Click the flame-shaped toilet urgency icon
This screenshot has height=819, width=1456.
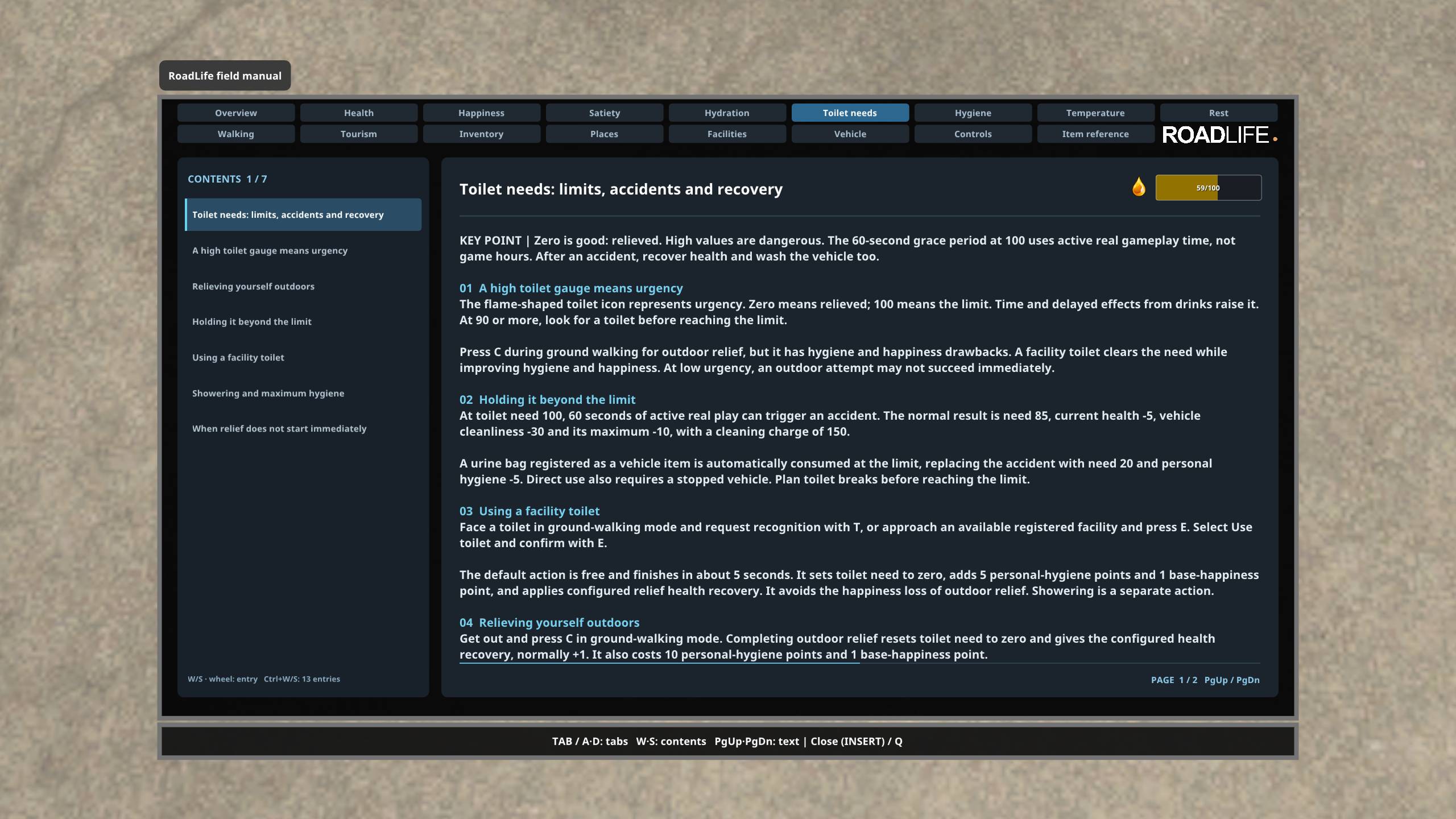pos(1139,187)
